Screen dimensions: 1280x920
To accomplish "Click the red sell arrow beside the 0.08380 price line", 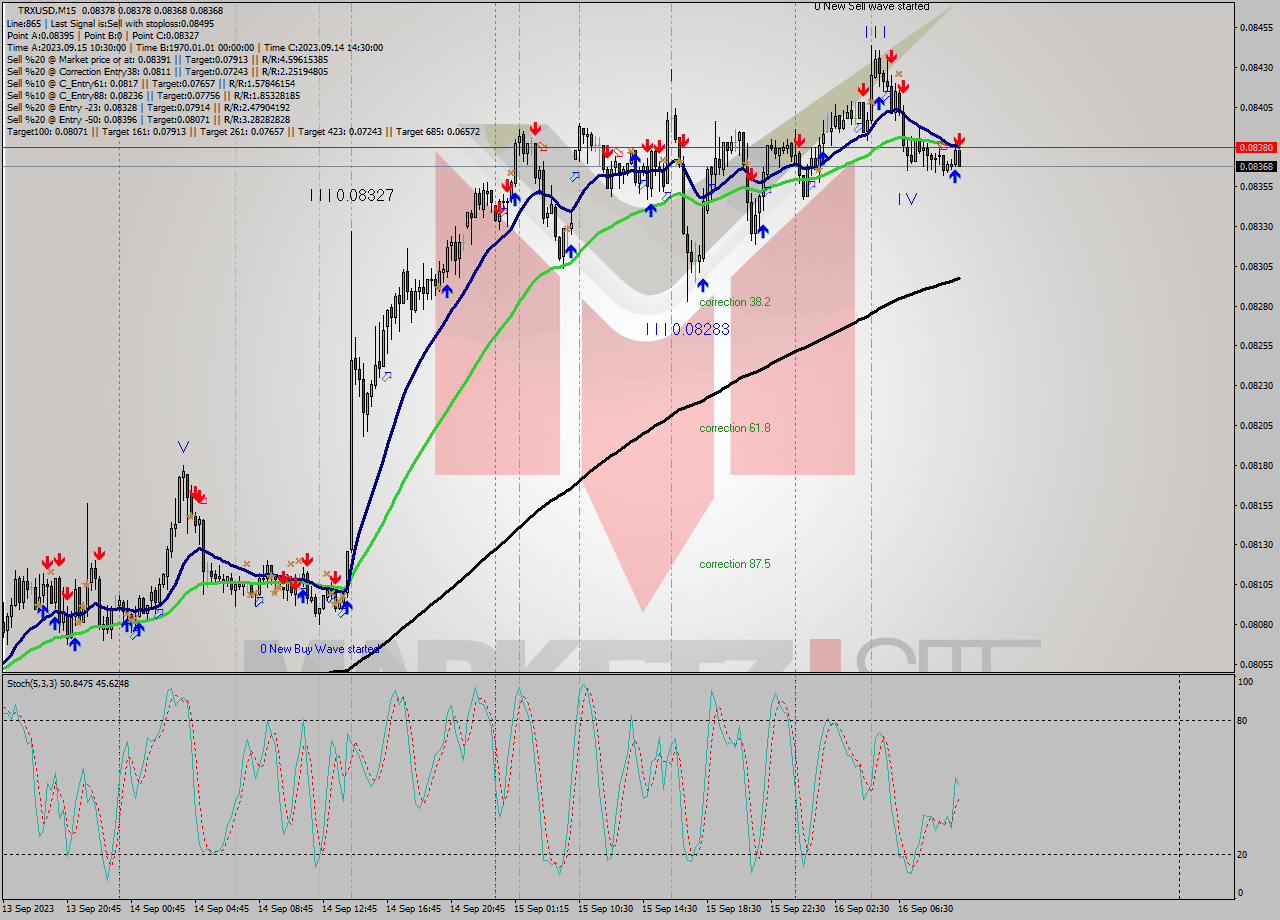I will (x=959, y=140).
